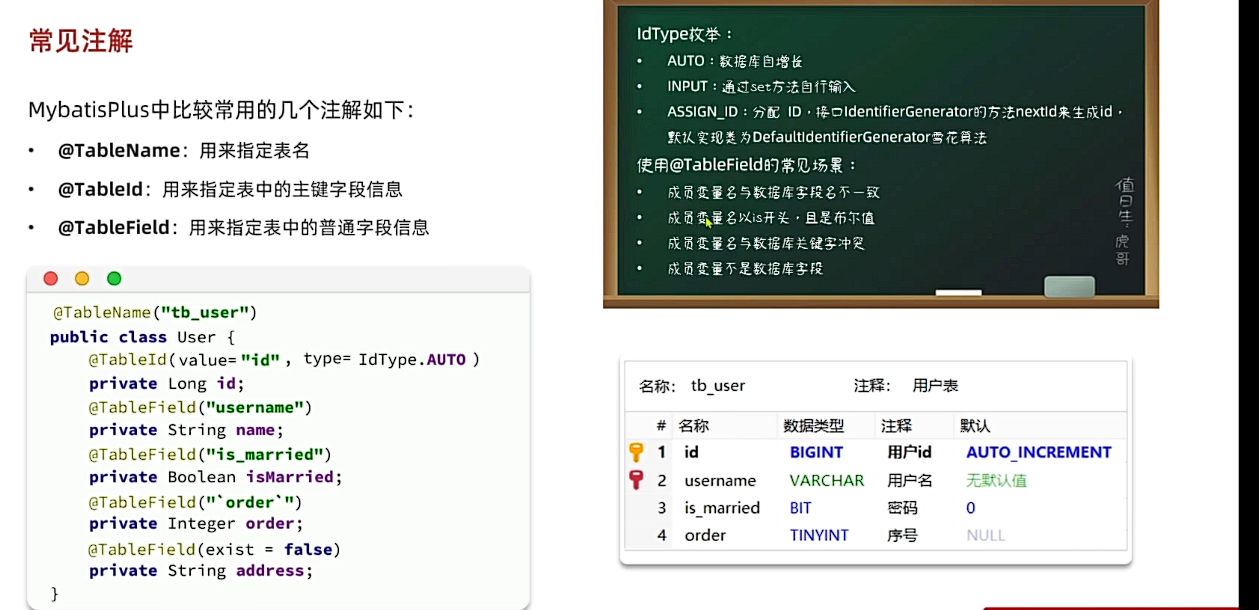Click the eraser on the blackboard ledge
Image resolution: width=1259 pixels, height=610 pixels.
pos(1069,287)
